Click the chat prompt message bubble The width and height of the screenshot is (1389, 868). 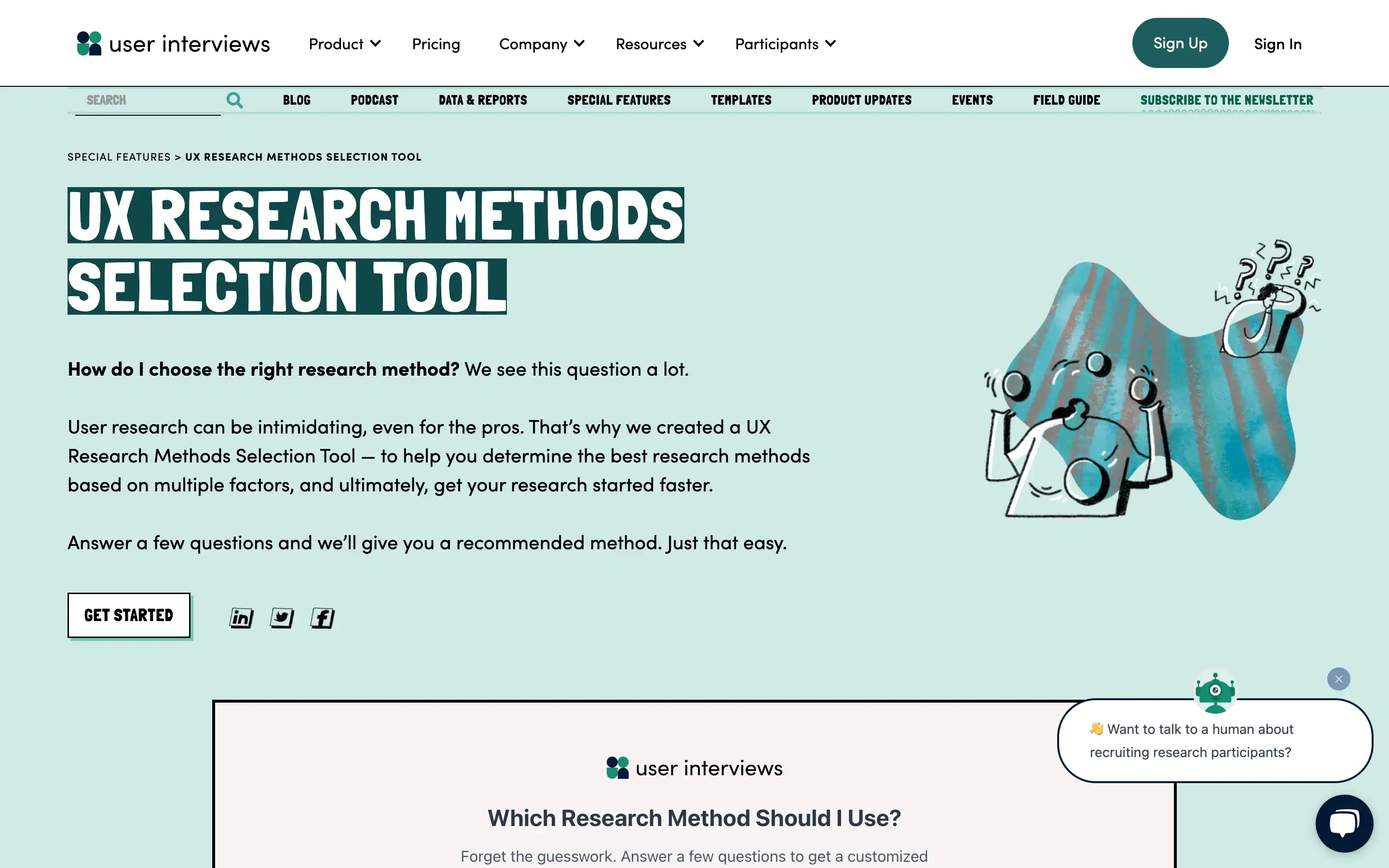(1214, 741)
